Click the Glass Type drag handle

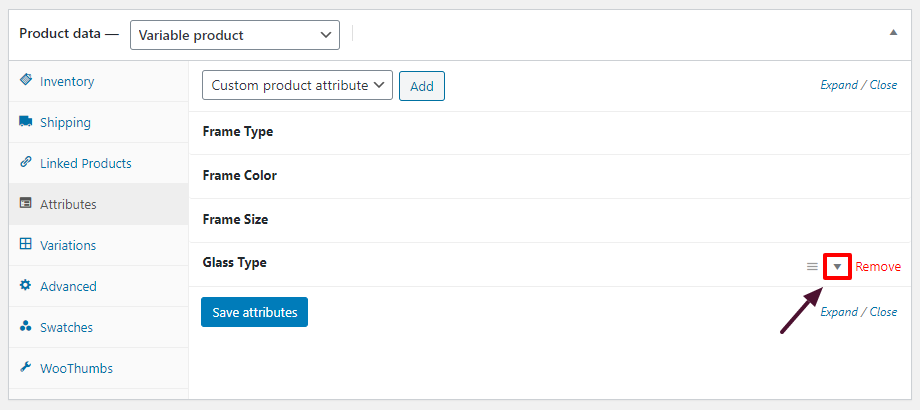click(812, 267)
